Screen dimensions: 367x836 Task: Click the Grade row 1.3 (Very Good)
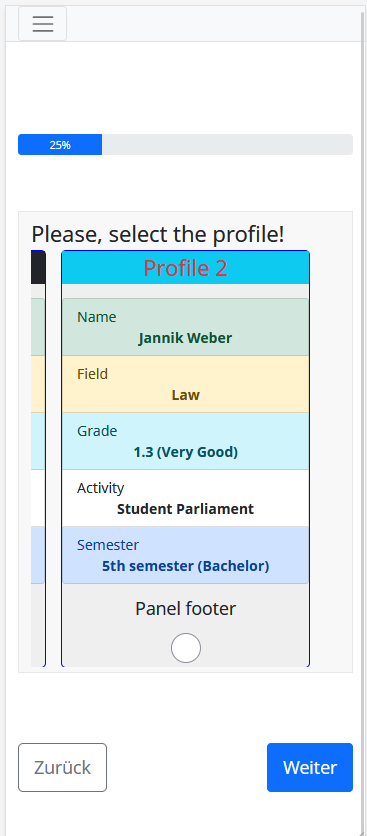click(x=186, y=441)
